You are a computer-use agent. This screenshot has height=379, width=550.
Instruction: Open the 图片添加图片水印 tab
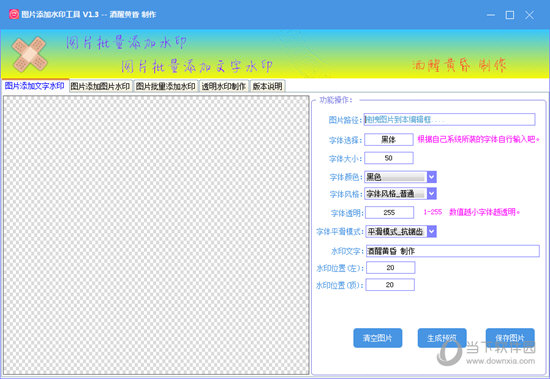(x=100, y=86)
